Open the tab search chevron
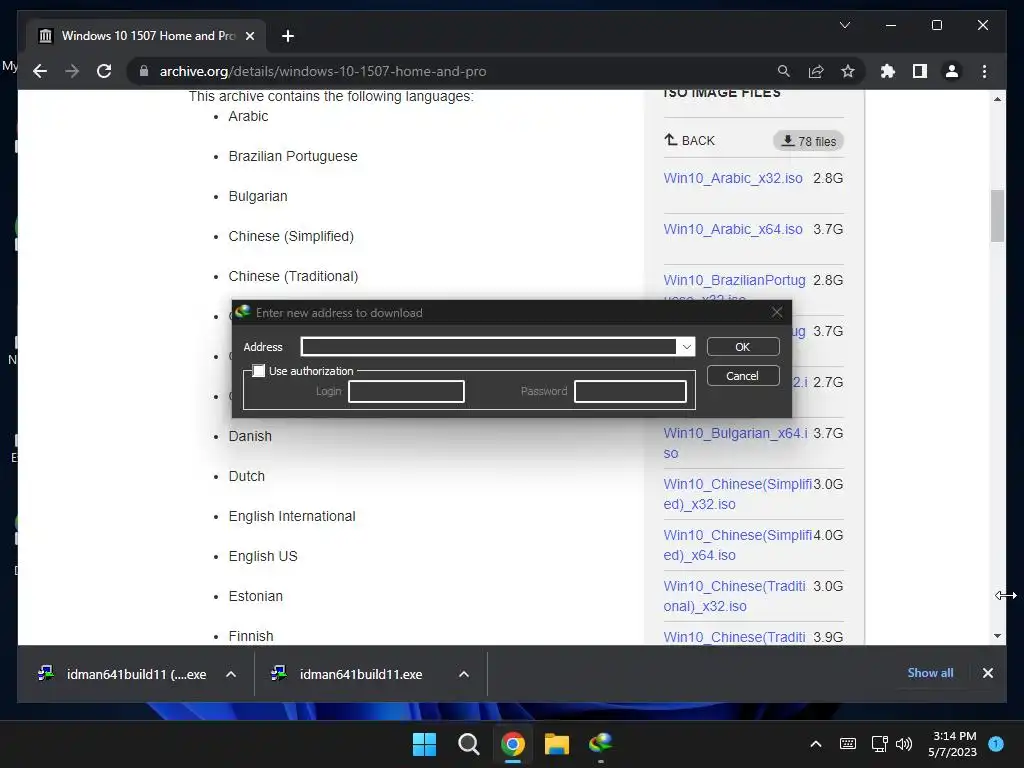1024x768 pixels. (x=844, y=25)
